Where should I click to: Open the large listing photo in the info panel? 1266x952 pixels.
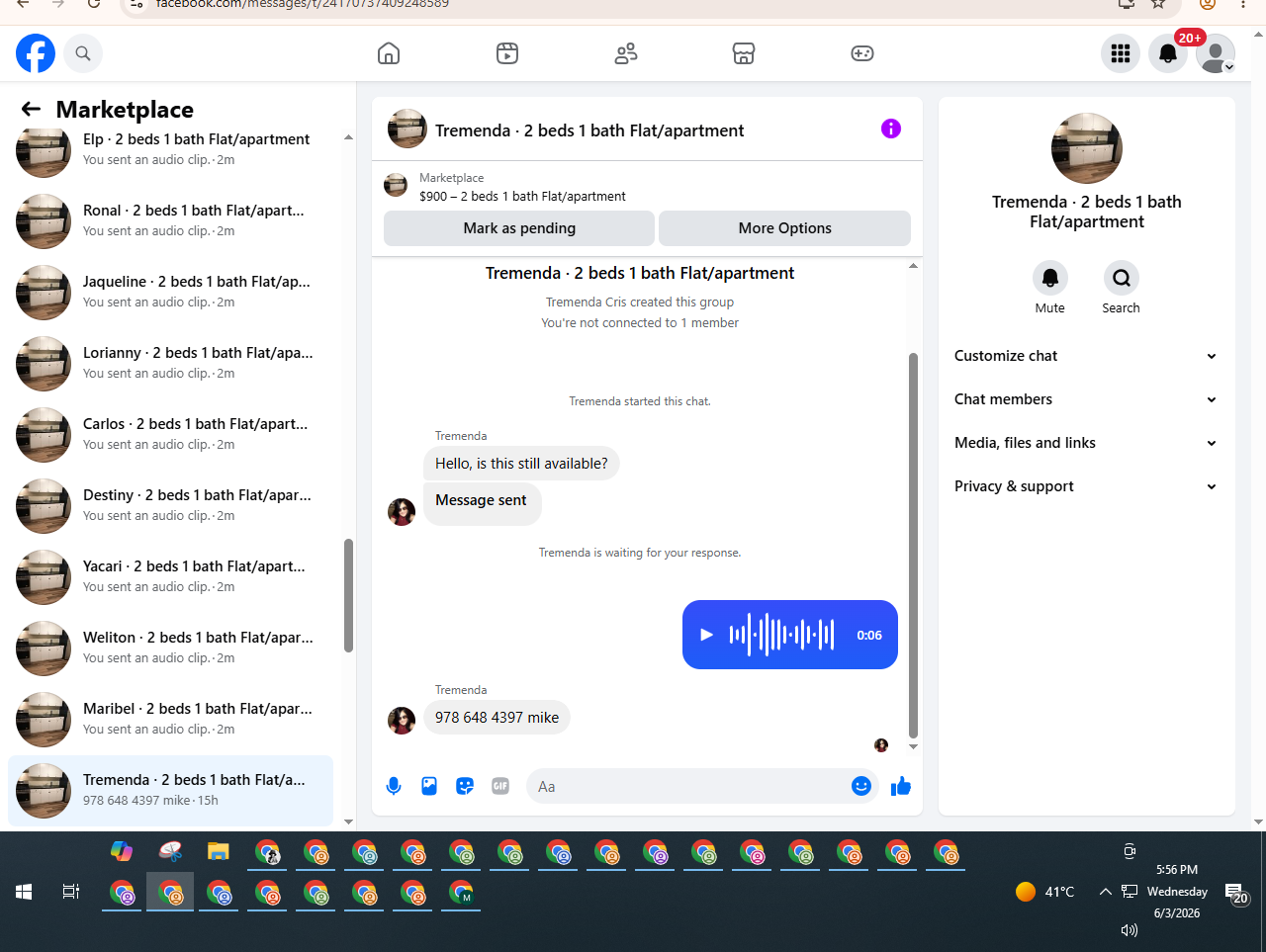tap(1087, 148)
